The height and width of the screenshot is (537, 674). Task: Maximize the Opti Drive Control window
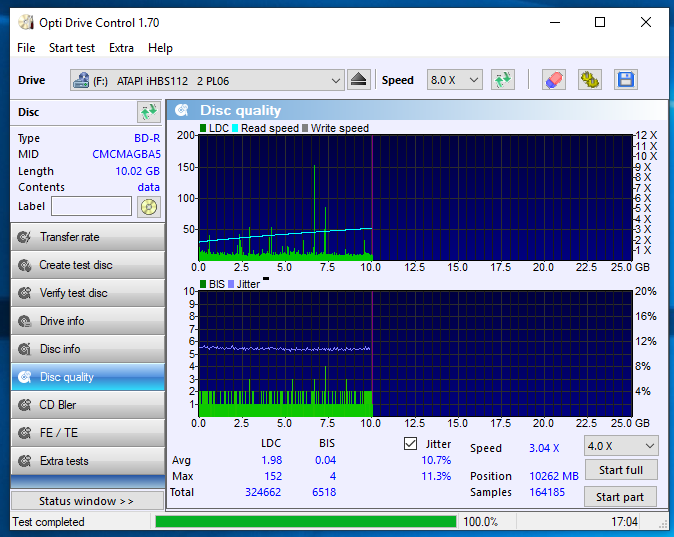point(600,22)
